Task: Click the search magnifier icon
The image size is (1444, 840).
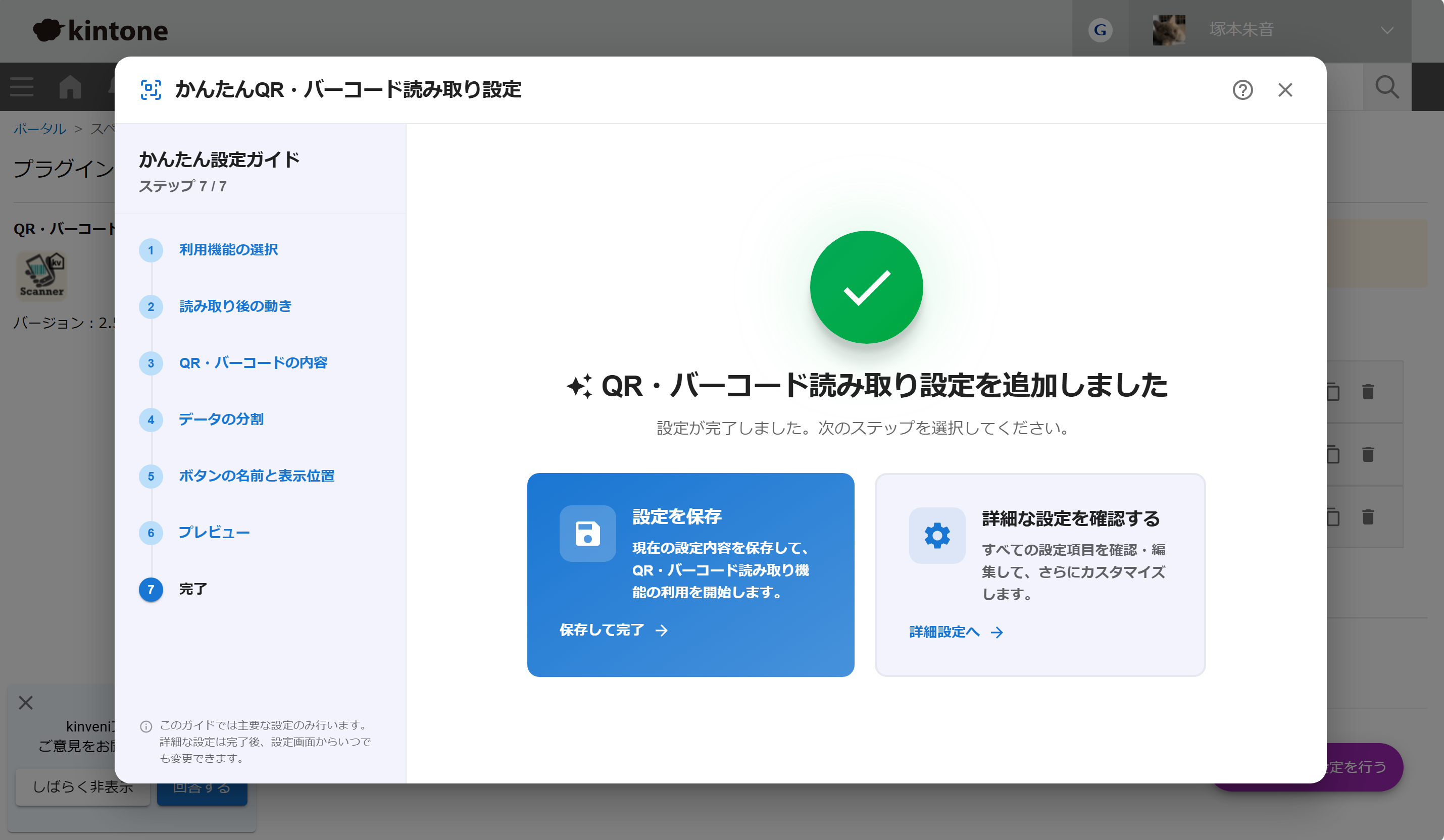Action: 1387,87
